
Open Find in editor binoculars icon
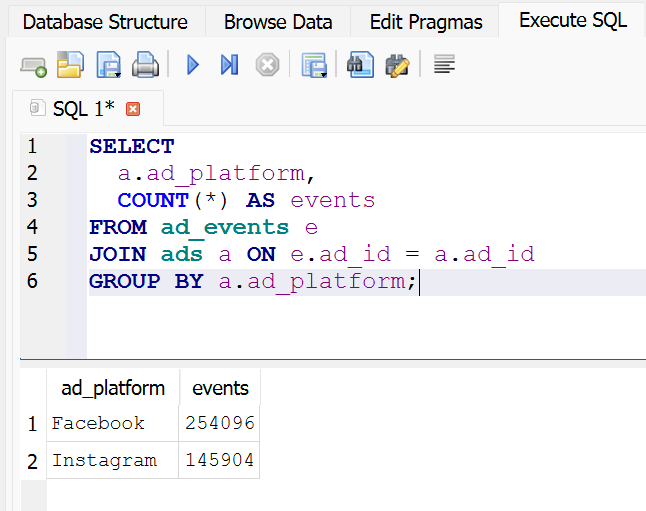pos(360,66)
